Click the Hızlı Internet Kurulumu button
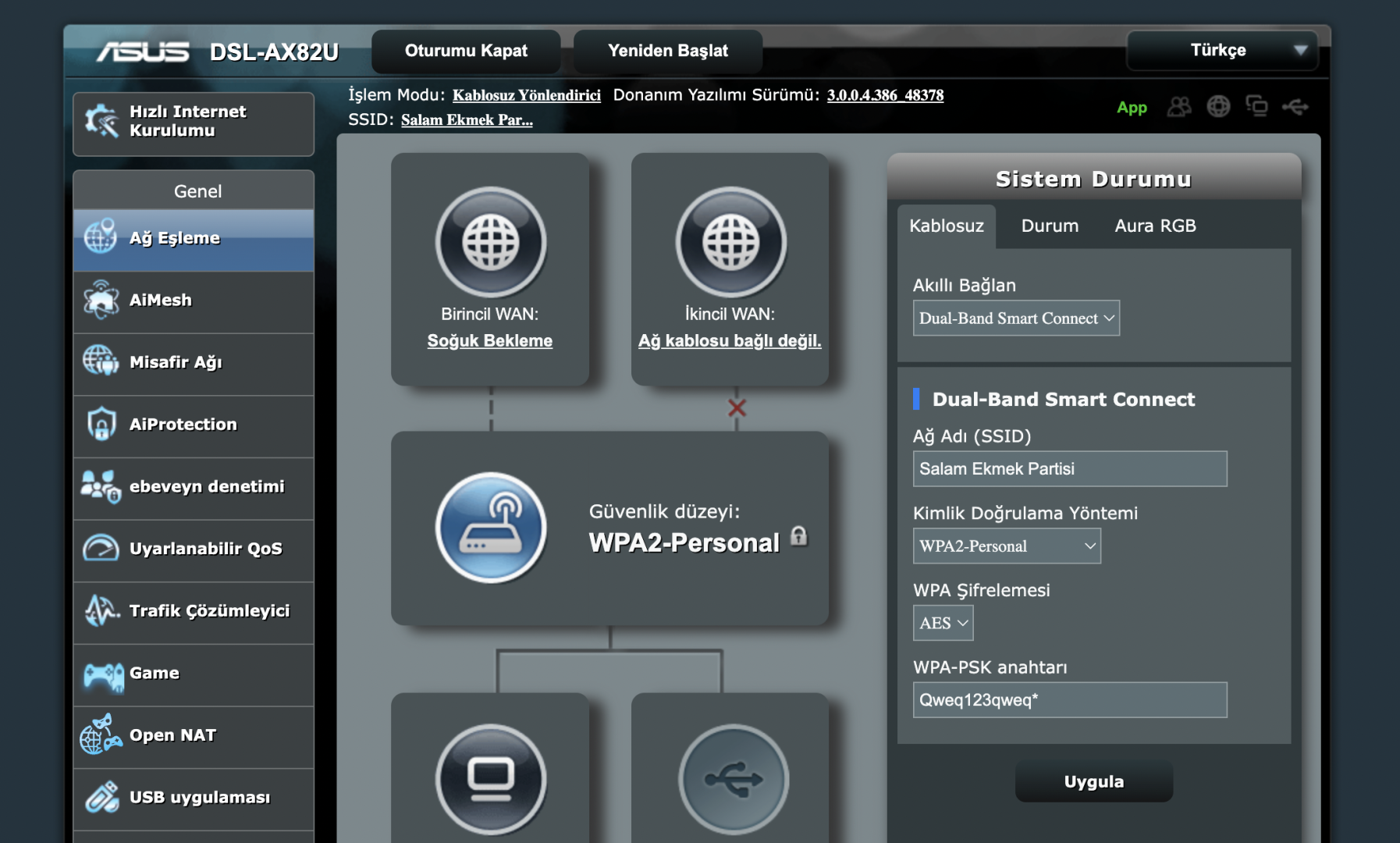The width and height of the screenshot is (1400, 843). click(x=194, y=123)
